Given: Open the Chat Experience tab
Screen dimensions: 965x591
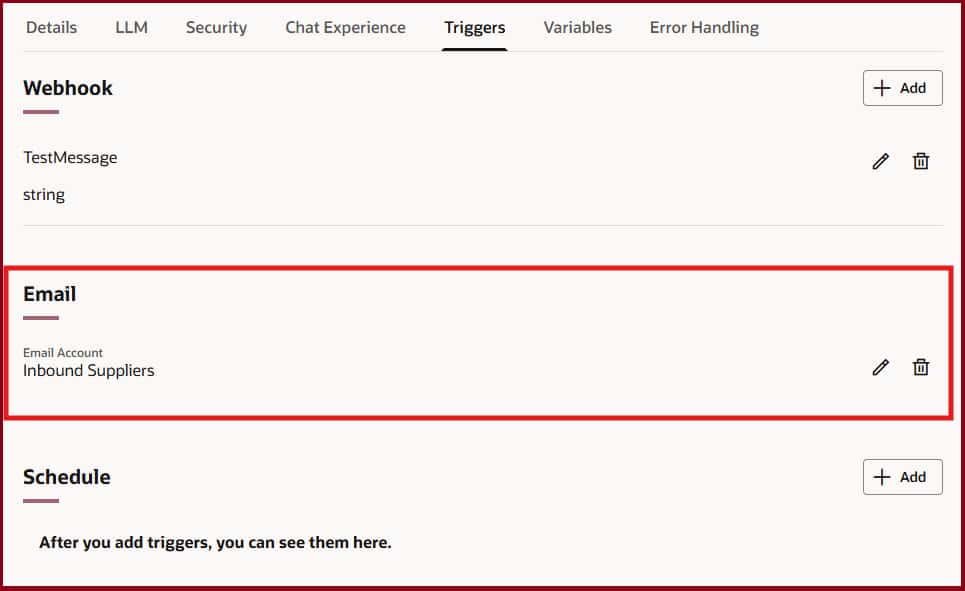Looking at the screenshot, I should 345,27.
